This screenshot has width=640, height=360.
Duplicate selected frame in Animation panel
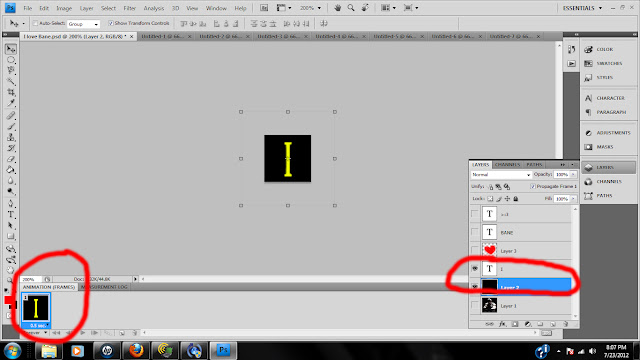[122, 333]
